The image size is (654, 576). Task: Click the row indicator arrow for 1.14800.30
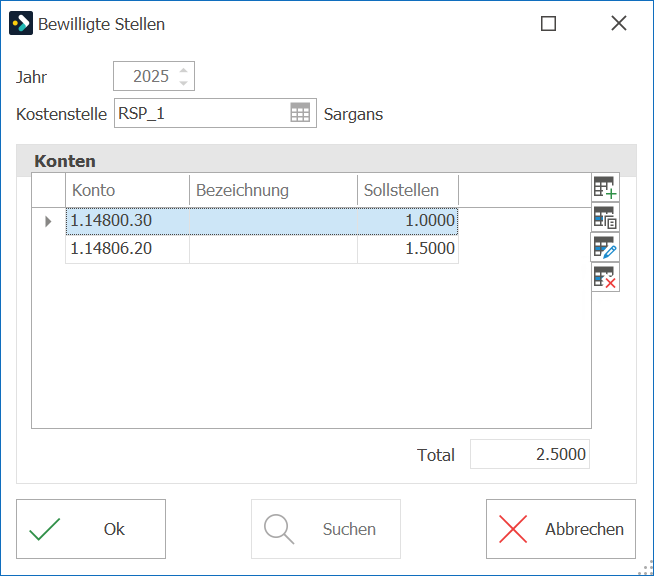point(48,221)
